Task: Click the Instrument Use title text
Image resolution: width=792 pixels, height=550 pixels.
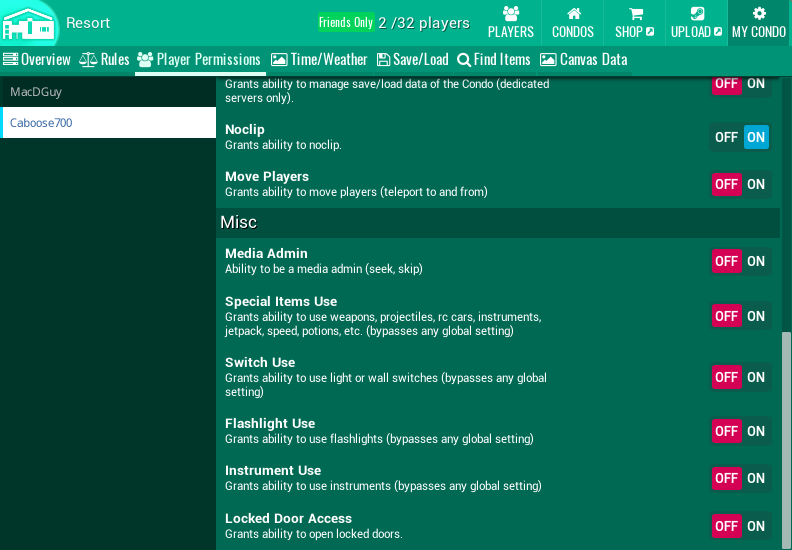Action: (273, 471)
